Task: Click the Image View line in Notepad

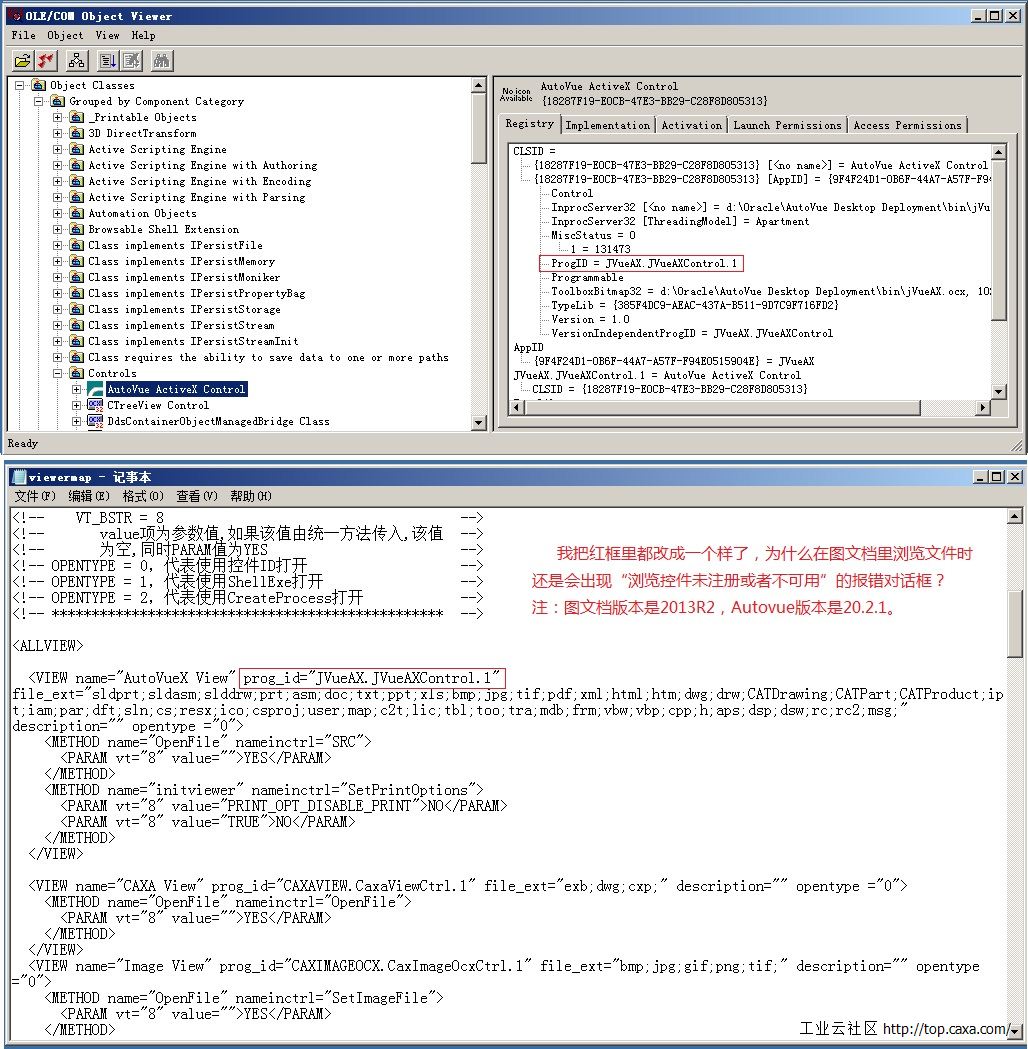Action: [x=496, y=974]
